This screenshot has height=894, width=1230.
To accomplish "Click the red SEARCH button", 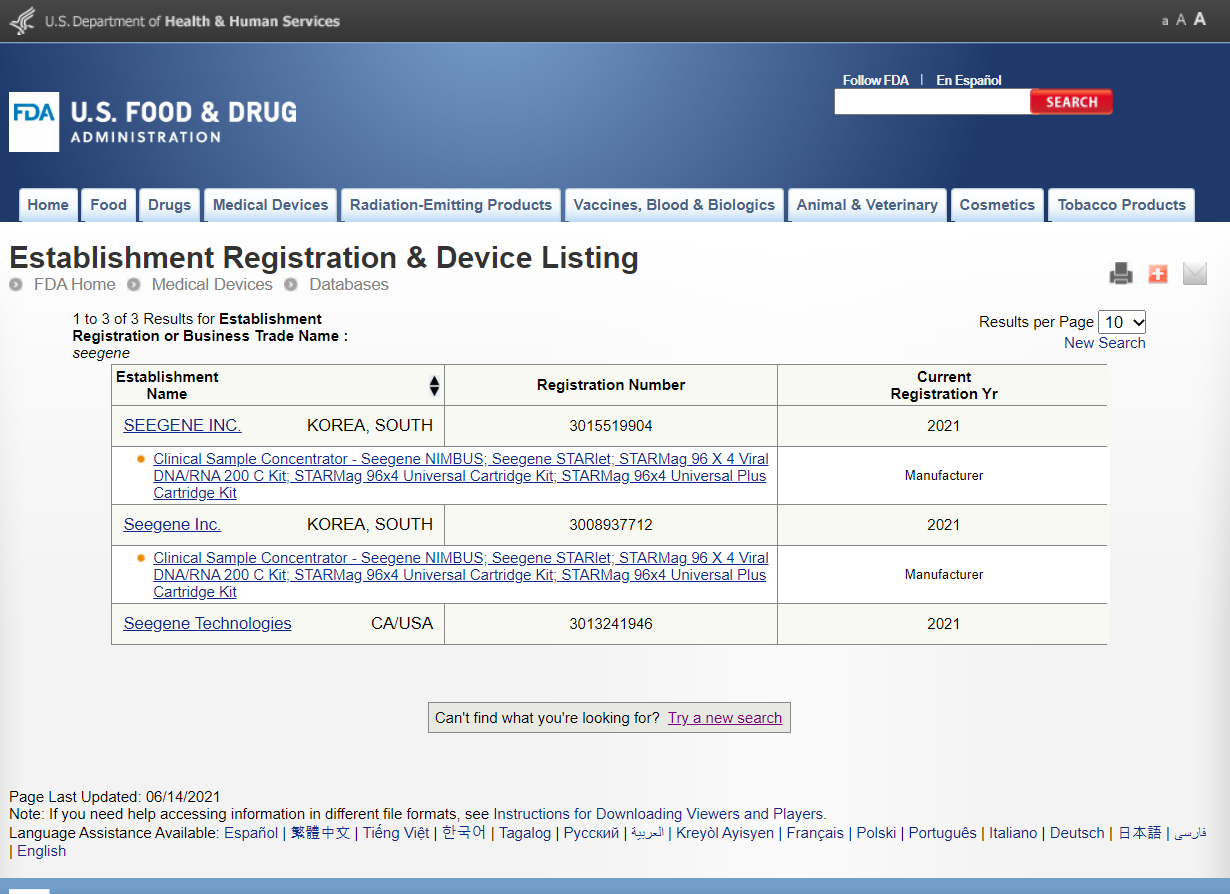I will point(1071,102).
